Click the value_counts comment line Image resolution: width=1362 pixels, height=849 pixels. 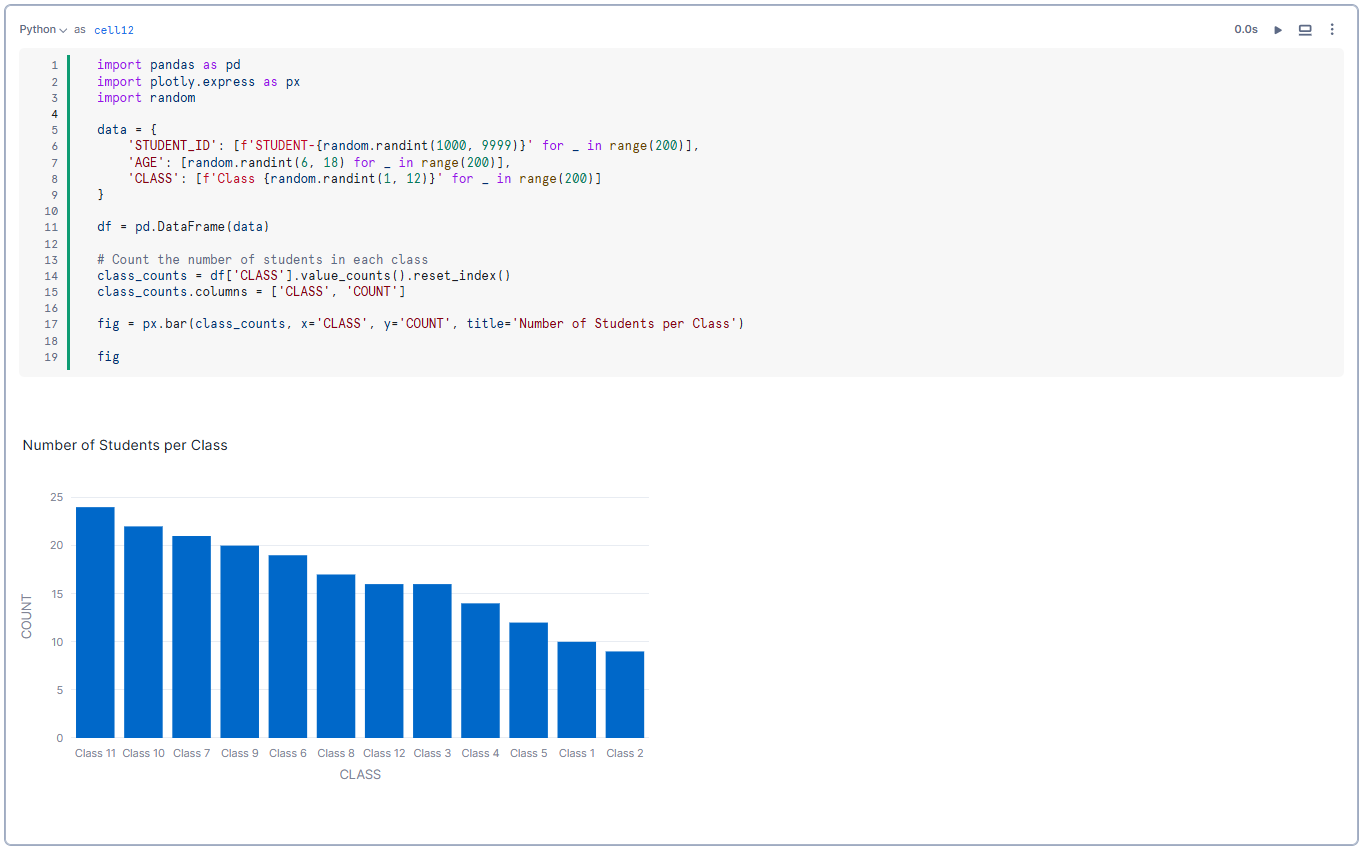click(262, 259)
